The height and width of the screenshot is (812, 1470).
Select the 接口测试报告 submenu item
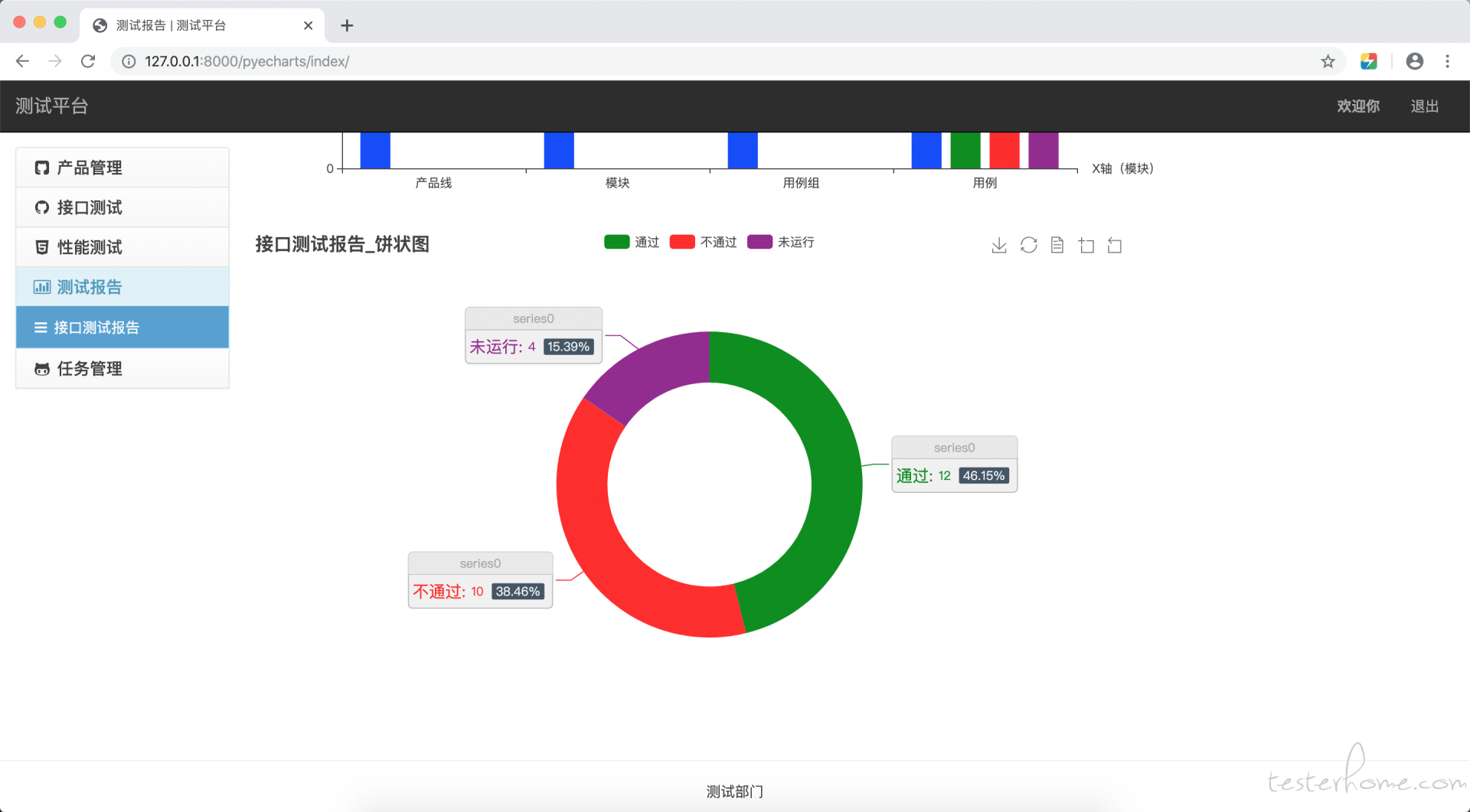[122, 328]
